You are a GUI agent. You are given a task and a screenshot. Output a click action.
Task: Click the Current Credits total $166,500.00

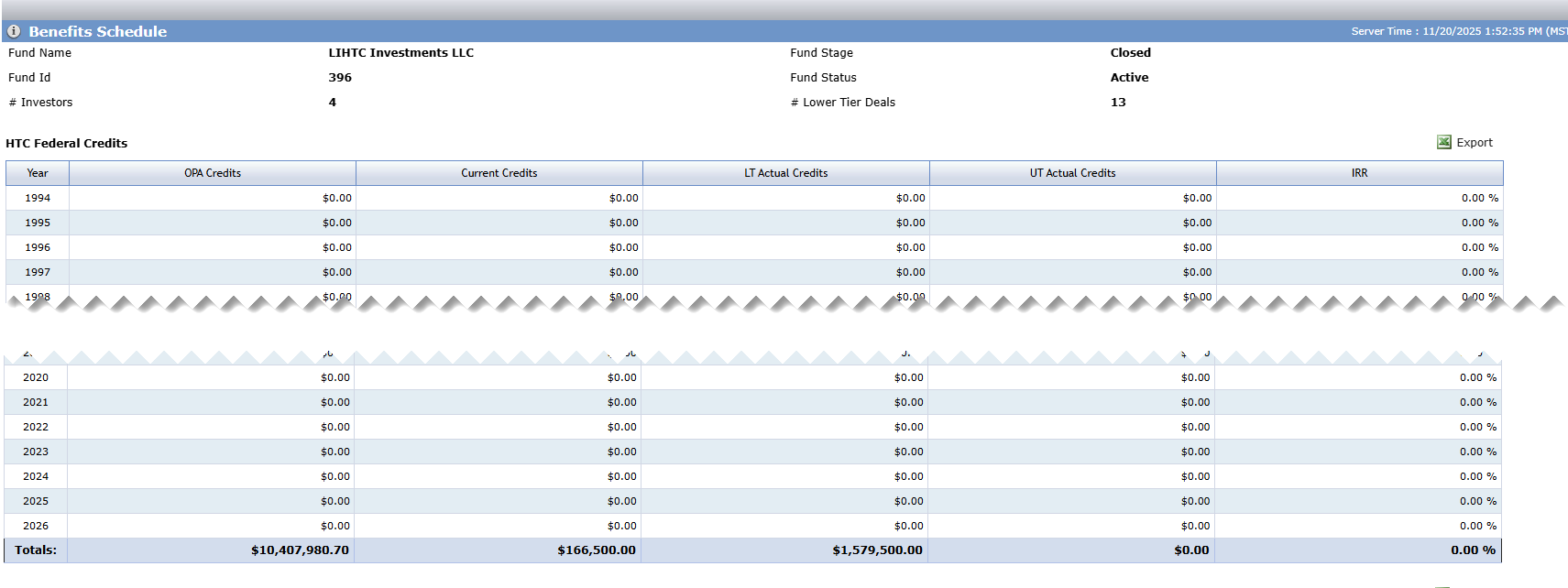tap(597, 550)
